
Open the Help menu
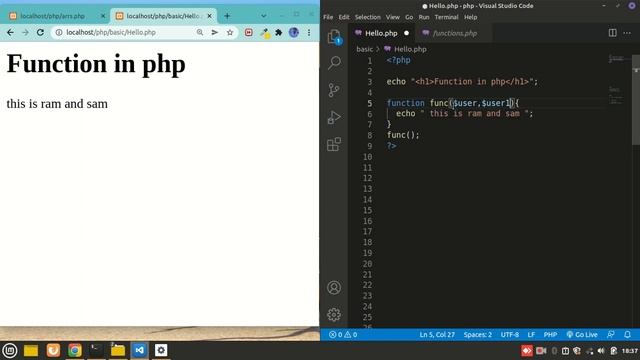point(470,17)
